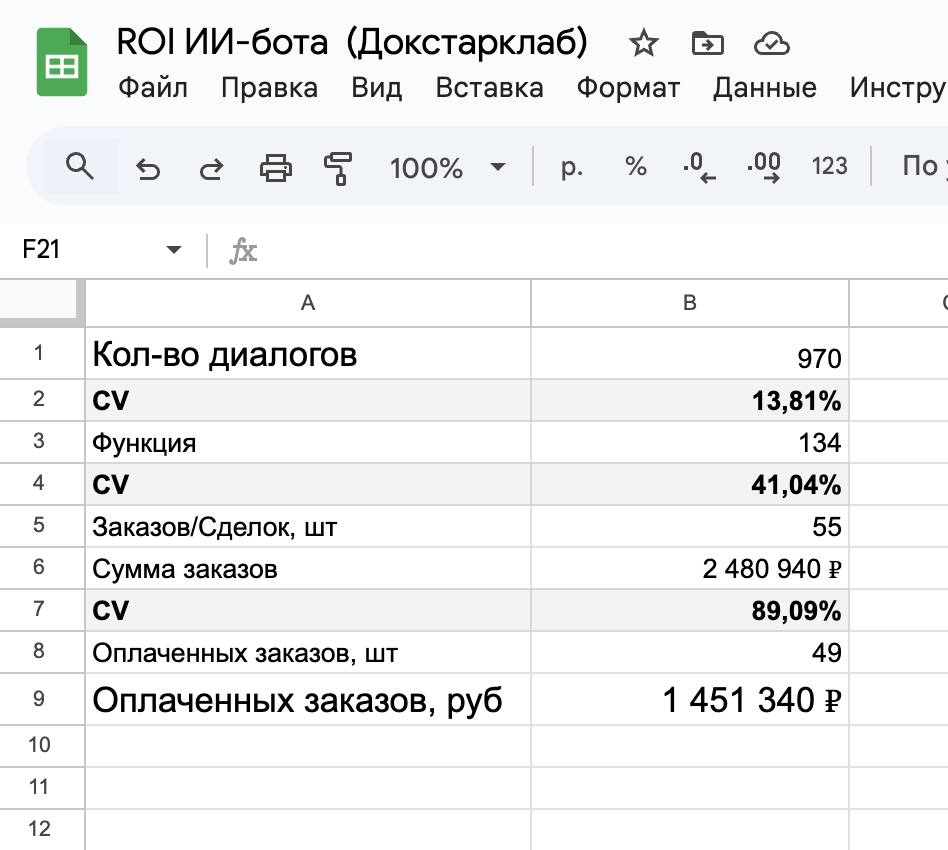948x850 pixels.
Task: Open more number formats via 123 icon
Action: pyautogui.click(x=829, y=167)
